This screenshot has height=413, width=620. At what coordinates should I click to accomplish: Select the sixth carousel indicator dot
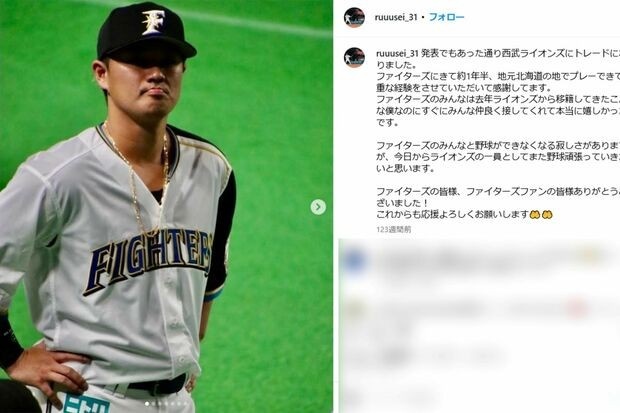[x=179, y=404]
